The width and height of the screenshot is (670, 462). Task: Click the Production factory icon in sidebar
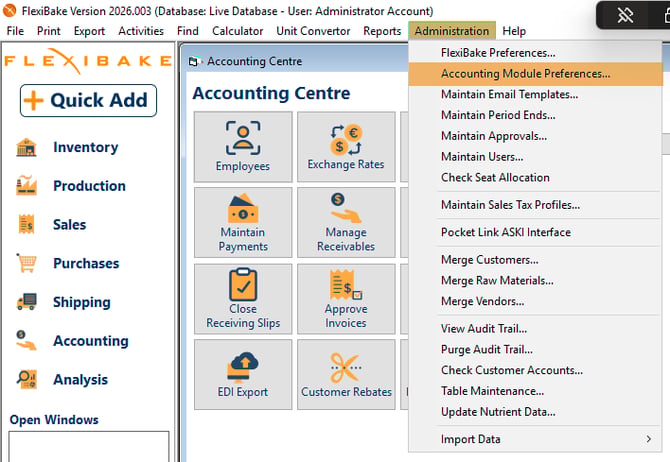[x=26, y=186]
